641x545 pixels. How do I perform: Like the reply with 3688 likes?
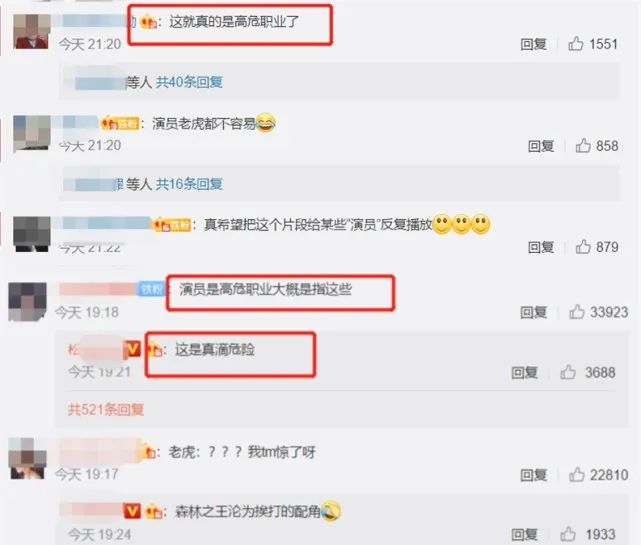(568, 372)
